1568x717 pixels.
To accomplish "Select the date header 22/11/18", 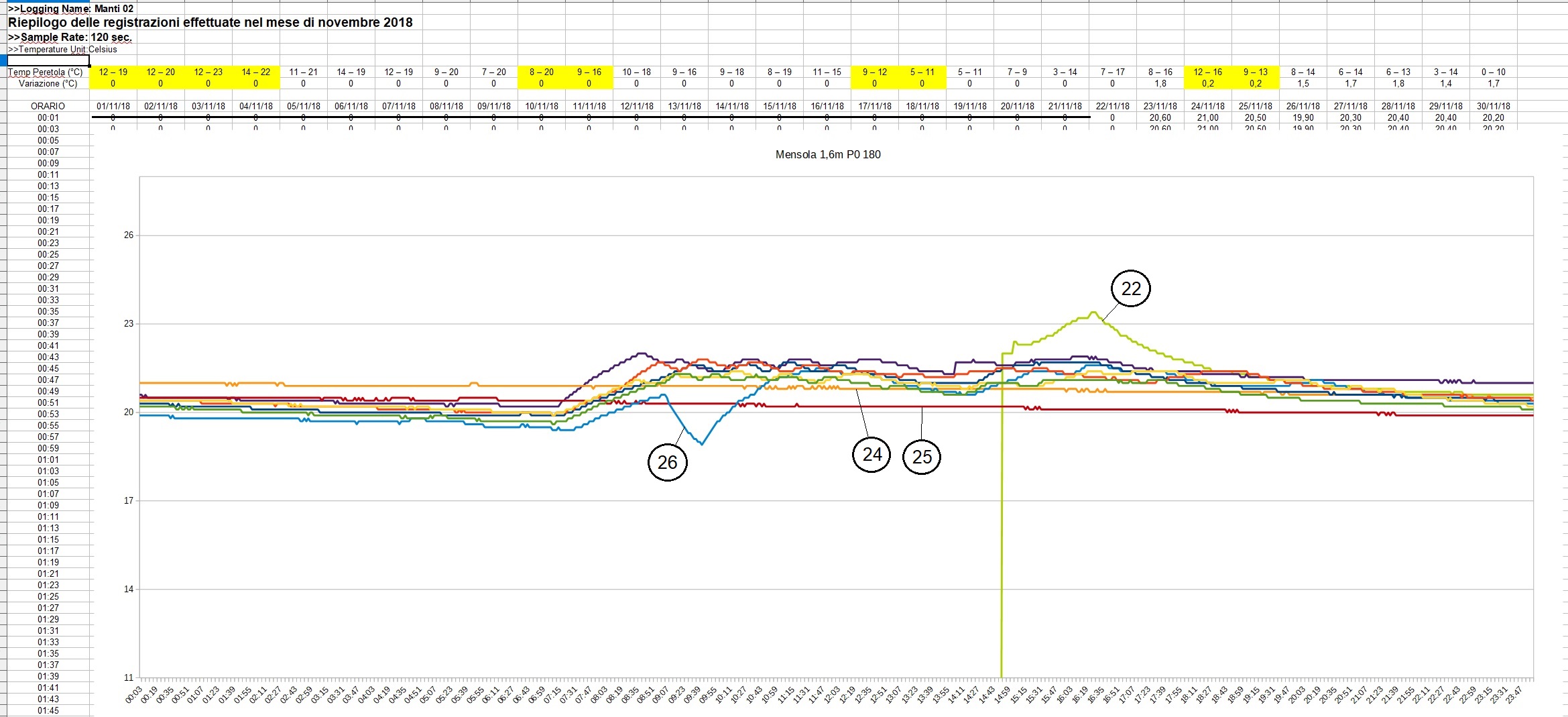I will coord(1112,106).
